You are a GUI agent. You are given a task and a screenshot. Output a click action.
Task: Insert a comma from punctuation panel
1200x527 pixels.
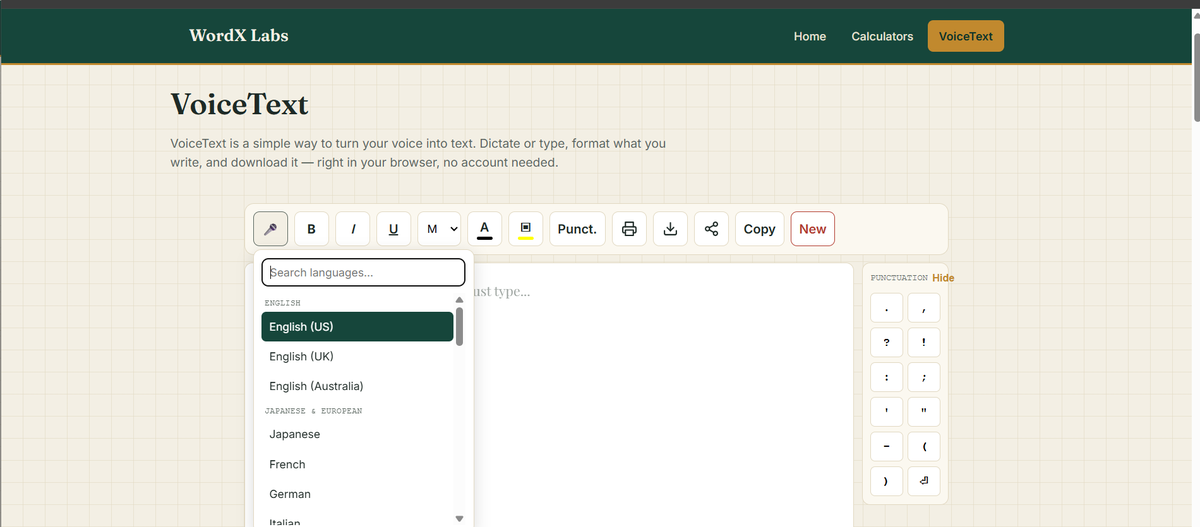tap(924, 309)
